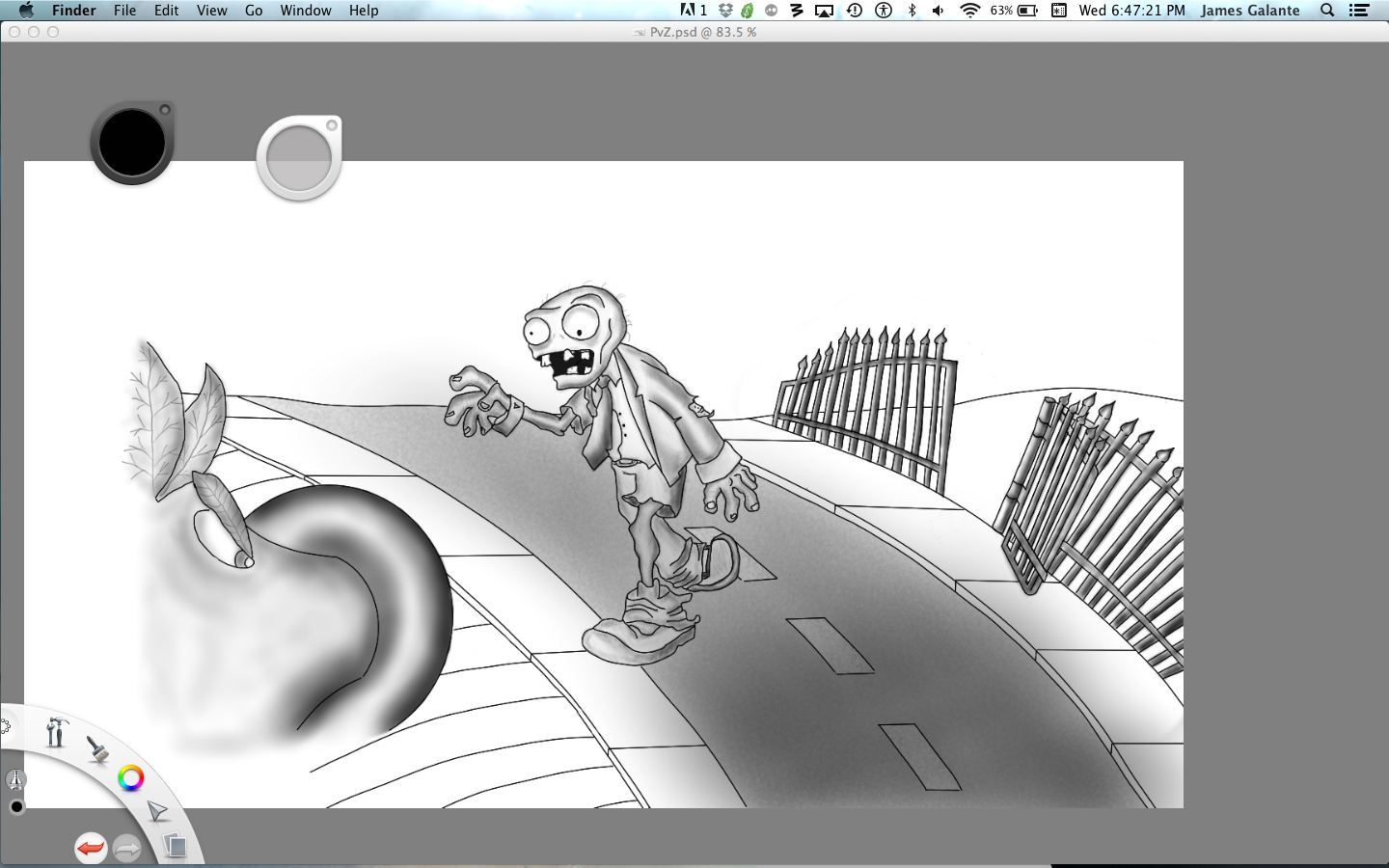Click the Dropbox menu bar icon
Screen dimensions: 1389x868
tap(725, 11)
